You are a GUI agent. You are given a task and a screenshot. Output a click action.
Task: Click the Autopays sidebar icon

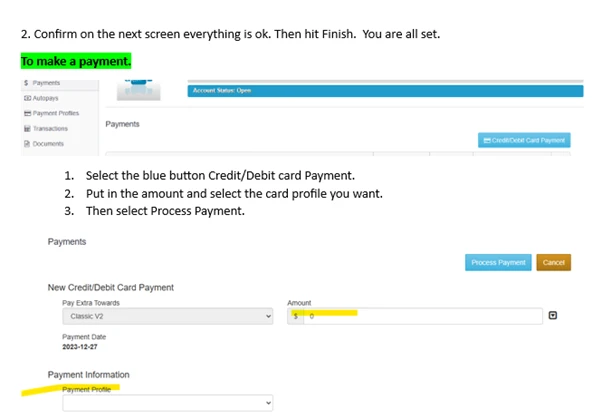25,97
